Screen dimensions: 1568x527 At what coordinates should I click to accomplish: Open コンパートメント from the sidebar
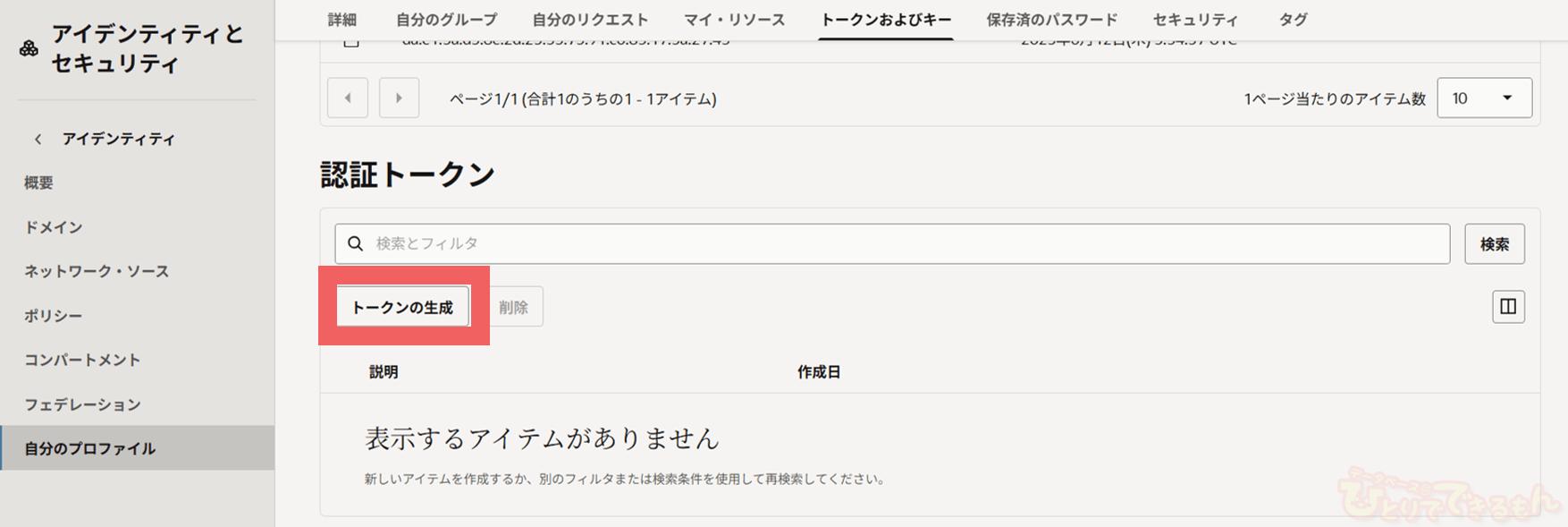(82, 360)
